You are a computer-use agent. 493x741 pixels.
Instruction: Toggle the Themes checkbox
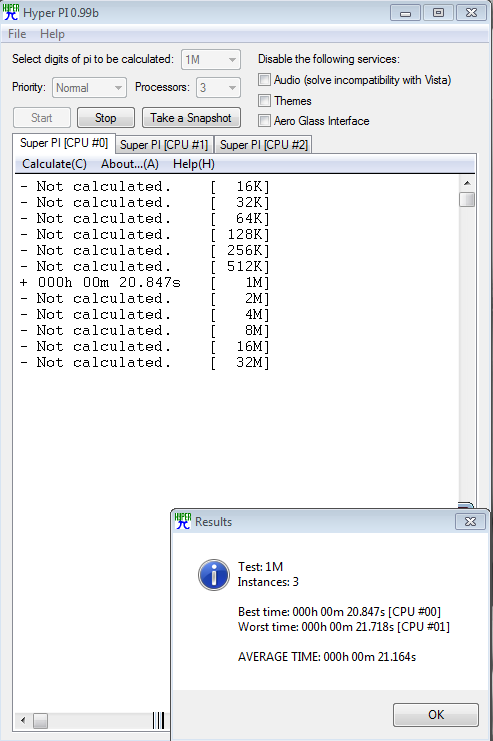click(265, 100)
